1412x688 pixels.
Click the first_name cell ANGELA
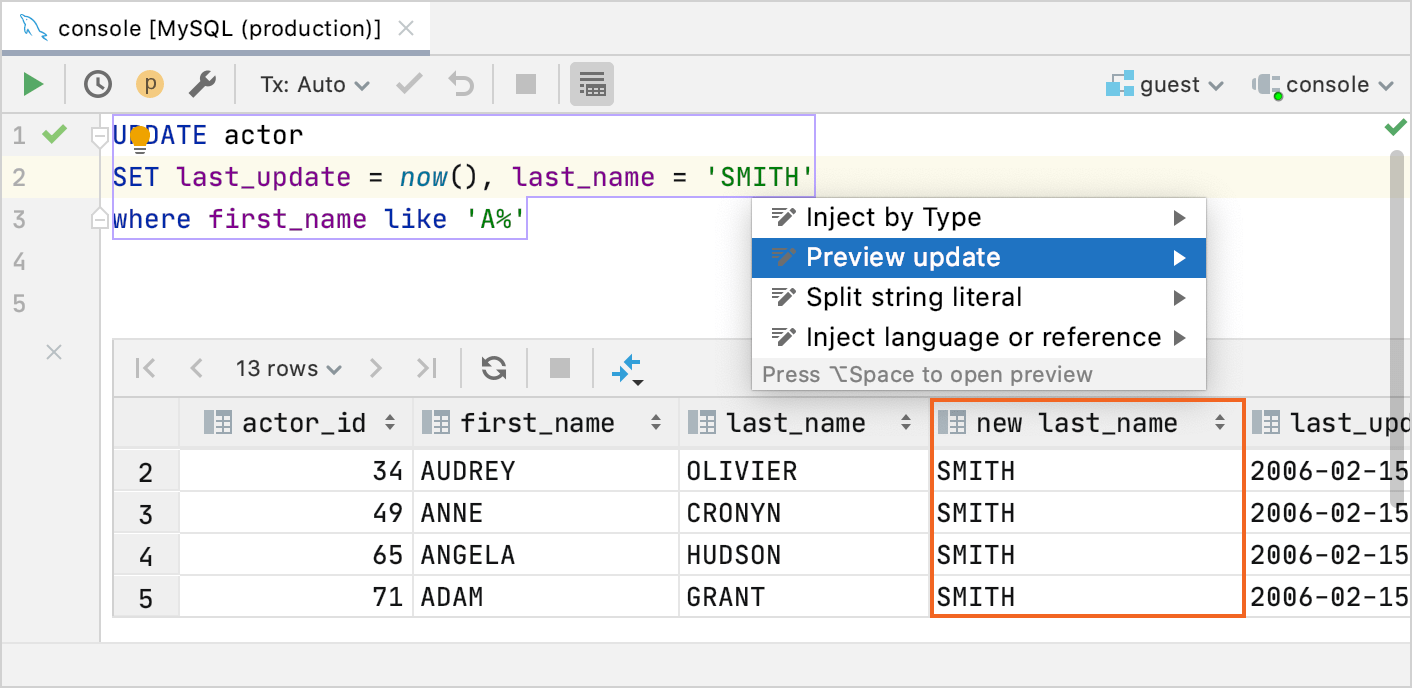(x=546, y=555)
